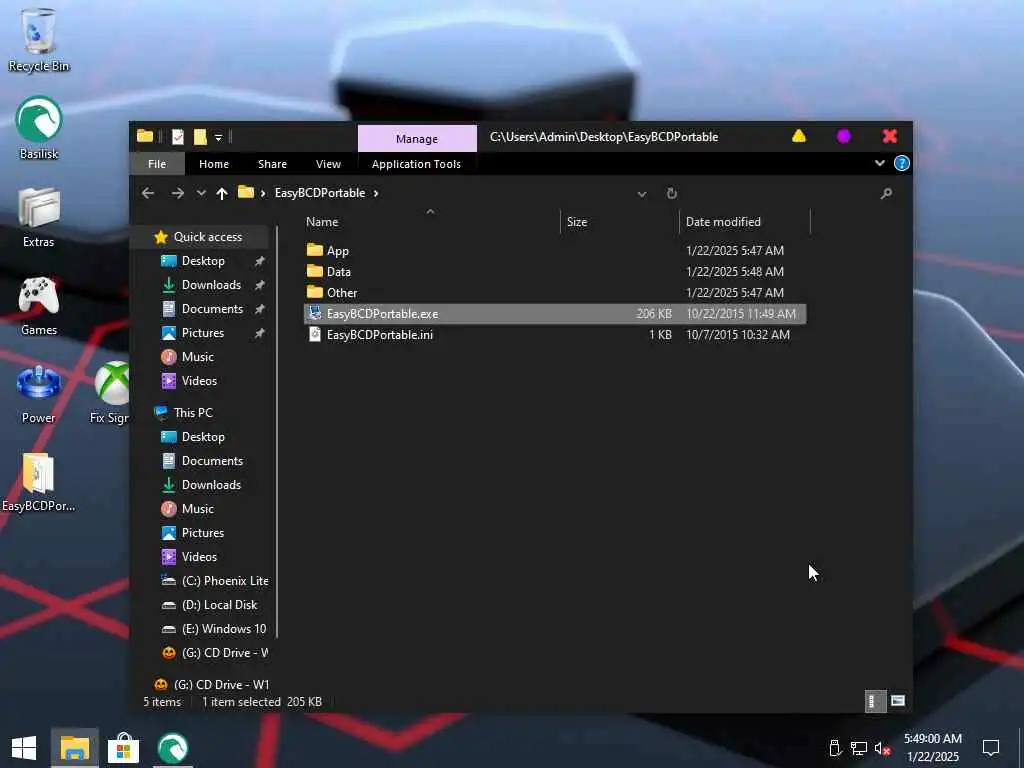
Task: Open the blue Help icon
Action: (x=901, y=163)
